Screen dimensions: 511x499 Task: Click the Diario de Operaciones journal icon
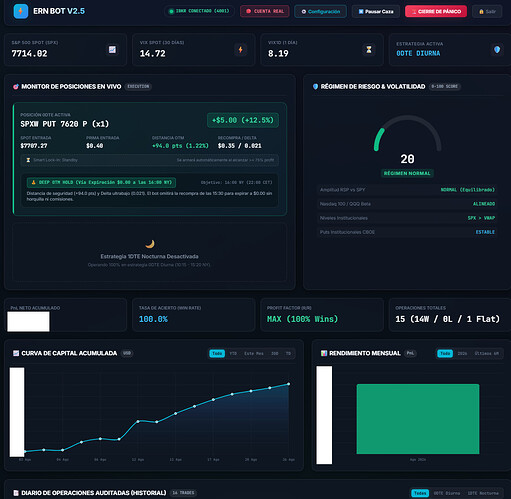click(16, 493)
